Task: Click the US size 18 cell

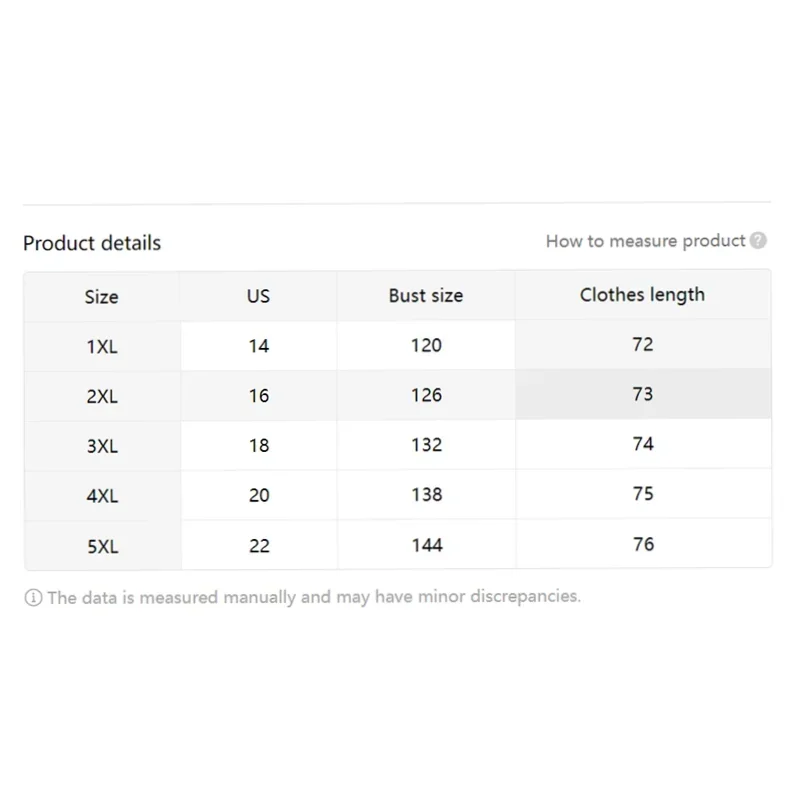Action: [259, 445]
